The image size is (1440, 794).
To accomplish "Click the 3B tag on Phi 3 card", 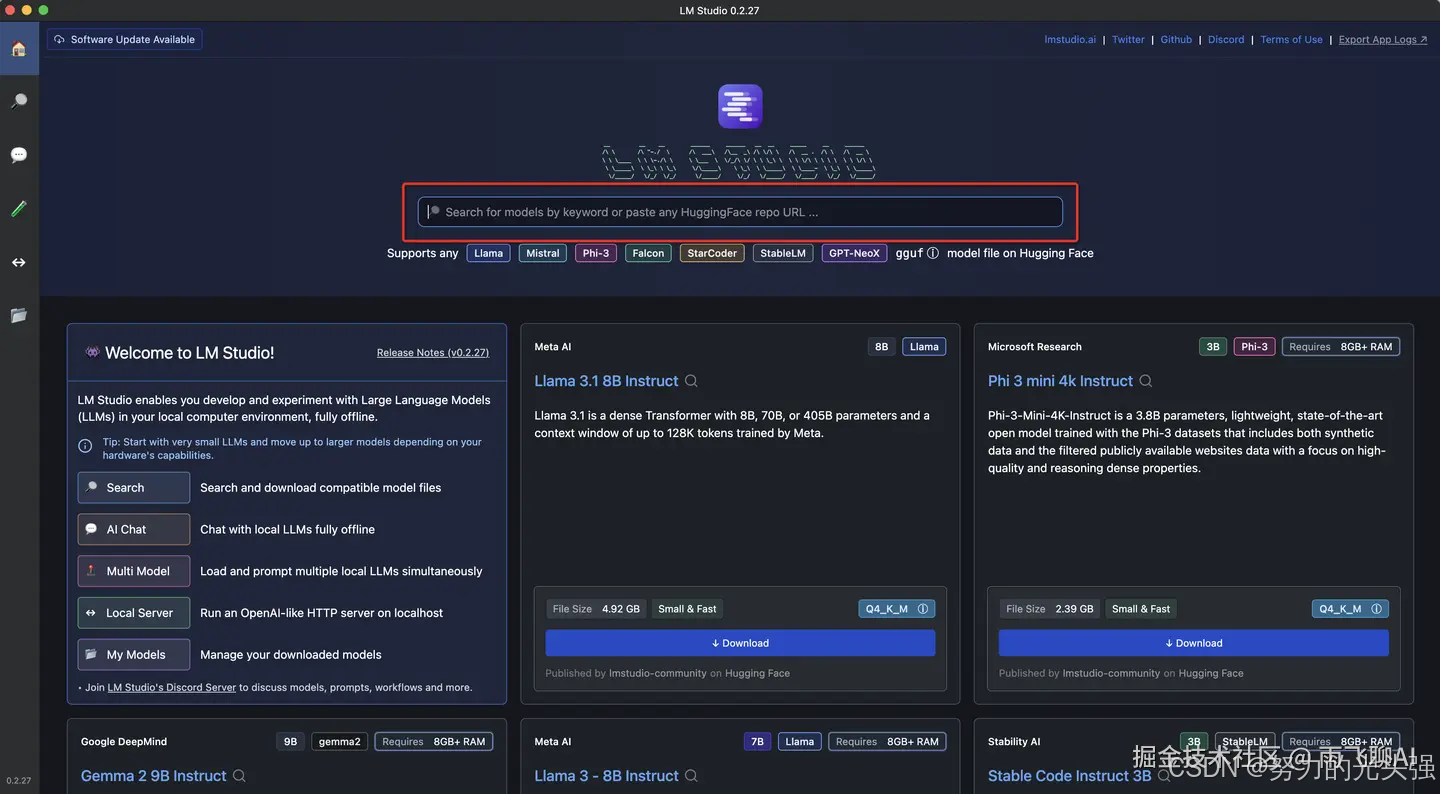I will 1213,347.
